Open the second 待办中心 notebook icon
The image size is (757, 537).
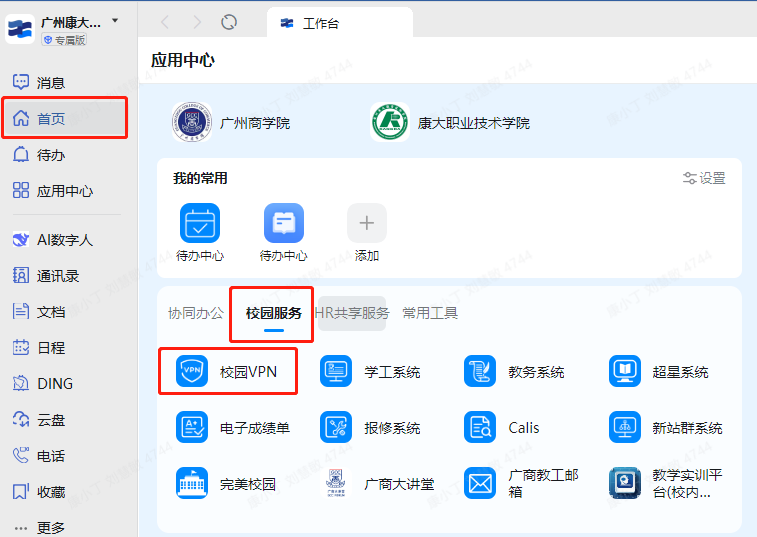284,223
